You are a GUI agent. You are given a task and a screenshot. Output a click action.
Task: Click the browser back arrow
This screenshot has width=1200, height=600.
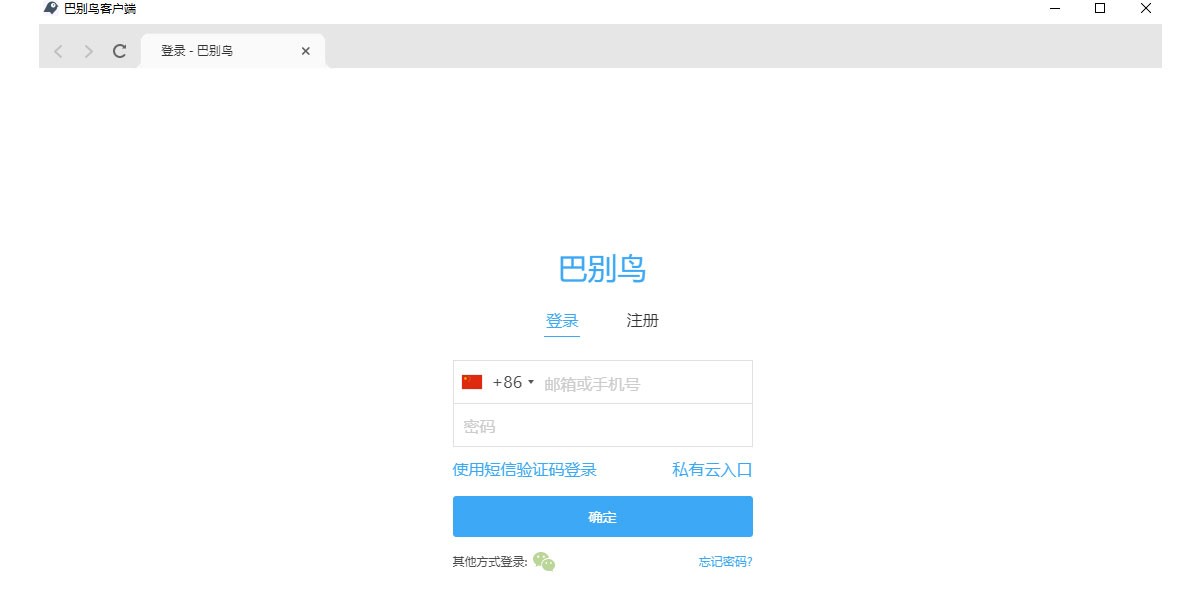58,51
